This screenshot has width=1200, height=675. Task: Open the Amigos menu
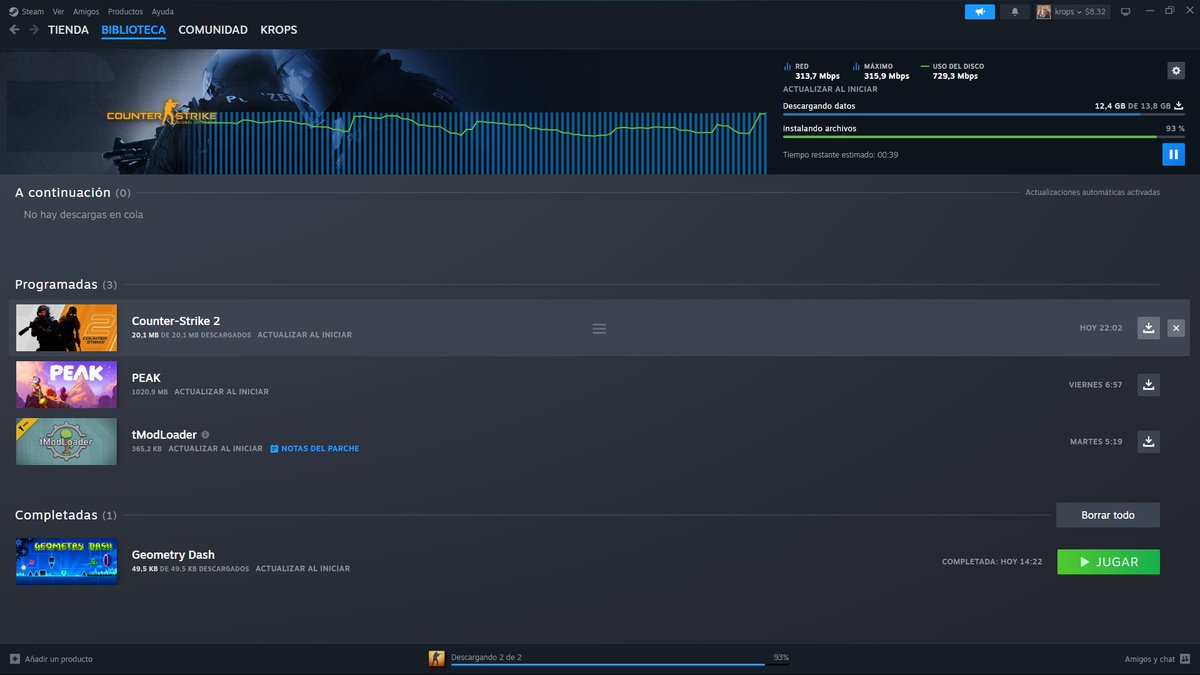[86, 11]
